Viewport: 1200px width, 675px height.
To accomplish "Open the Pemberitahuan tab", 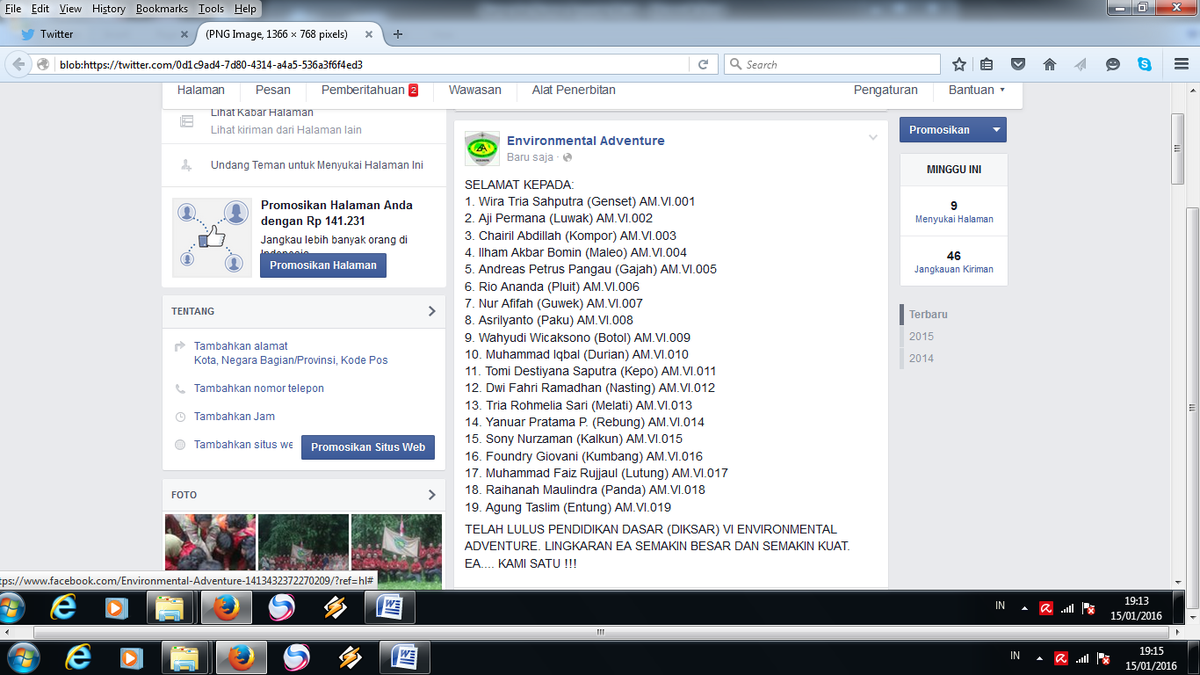I will [x=369, y=90].
